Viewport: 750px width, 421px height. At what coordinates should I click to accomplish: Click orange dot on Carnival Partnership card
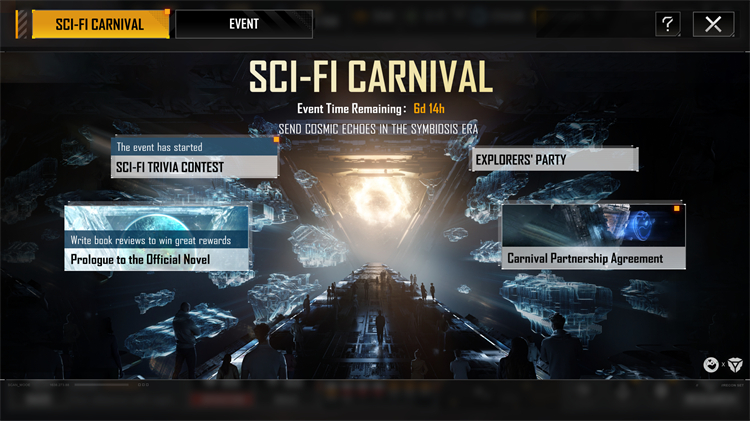pos(677,208)
